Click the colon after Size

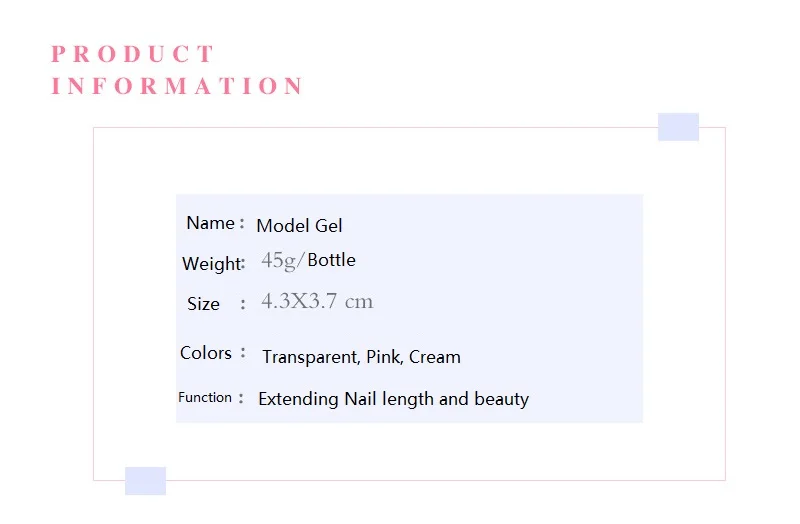tap(243, 304)
